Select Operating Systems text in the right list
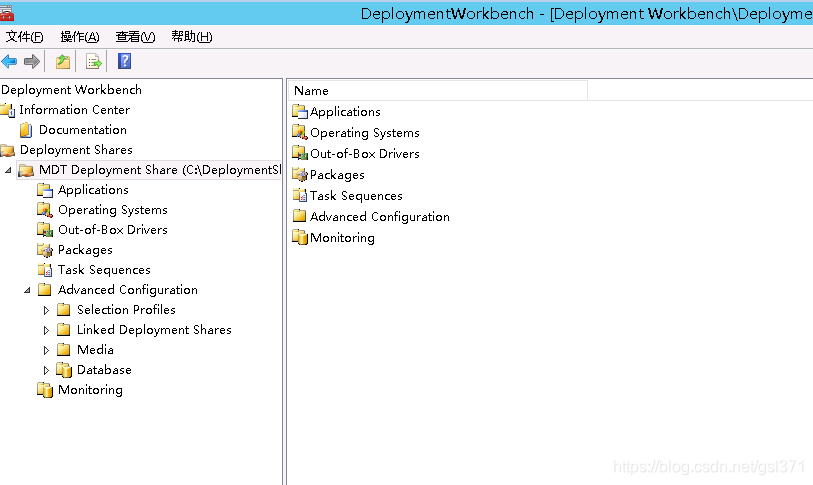 point(365,133)
